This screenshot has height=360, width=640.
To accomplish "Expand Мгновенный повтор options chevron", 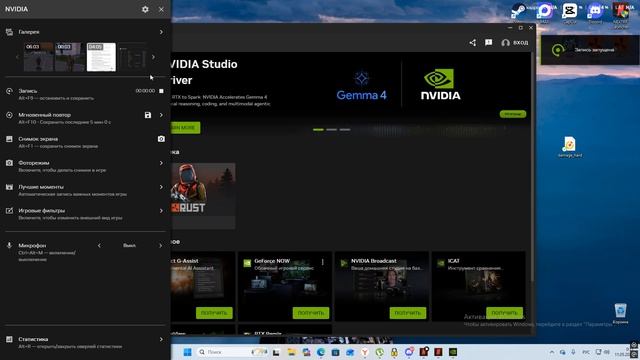I will pyautogui.click(x=161, y=115).
